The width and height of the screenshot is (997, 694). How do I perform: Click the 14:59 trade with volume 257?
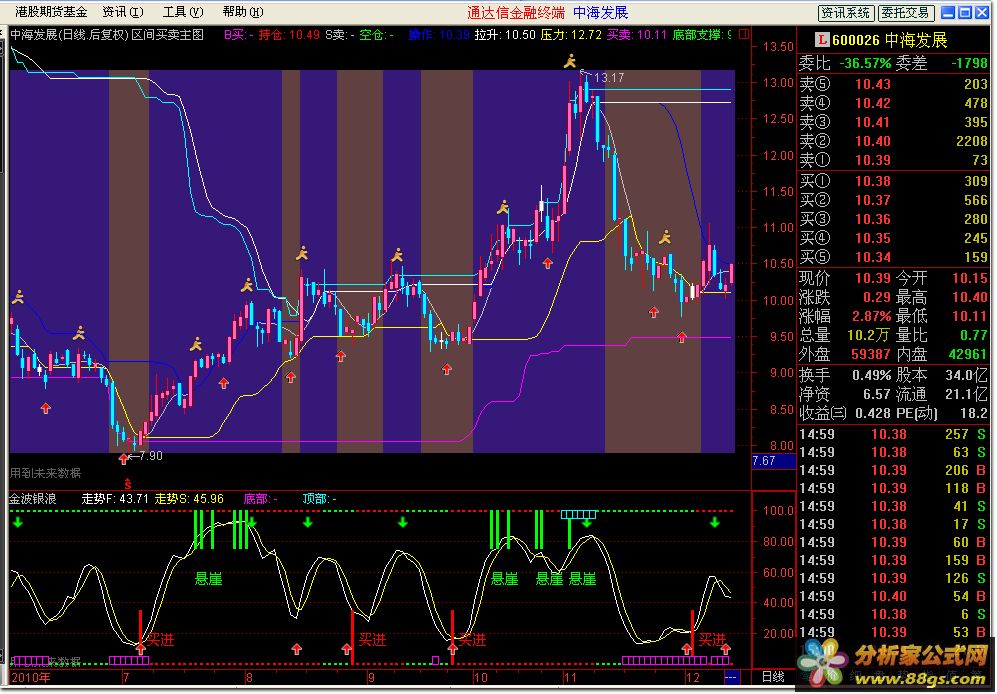[893, 434]
